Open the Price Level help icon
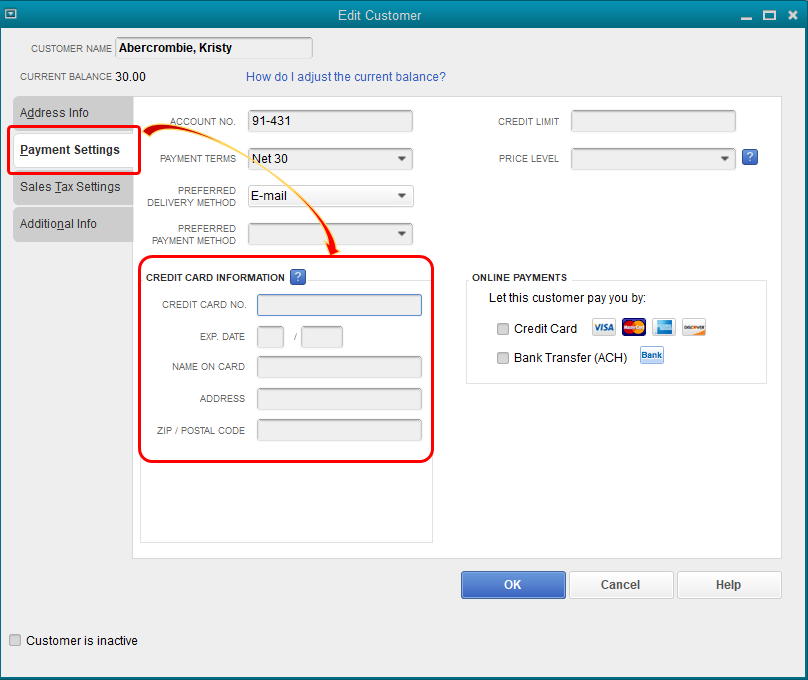Image resolution: width=808 pixels, height=680 pixels. (x=750, y=157)
